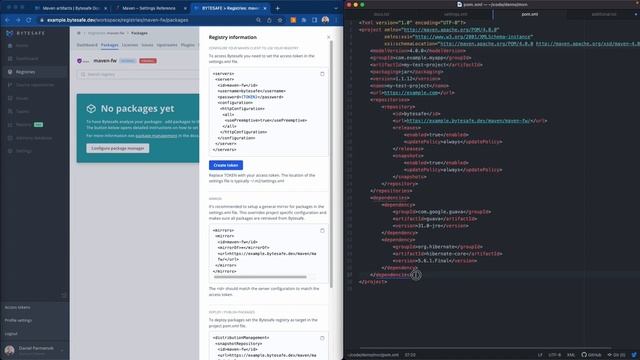Click the LF line ending indicator
This screenshot has height=360, width=640.
(x=540, y=355)
